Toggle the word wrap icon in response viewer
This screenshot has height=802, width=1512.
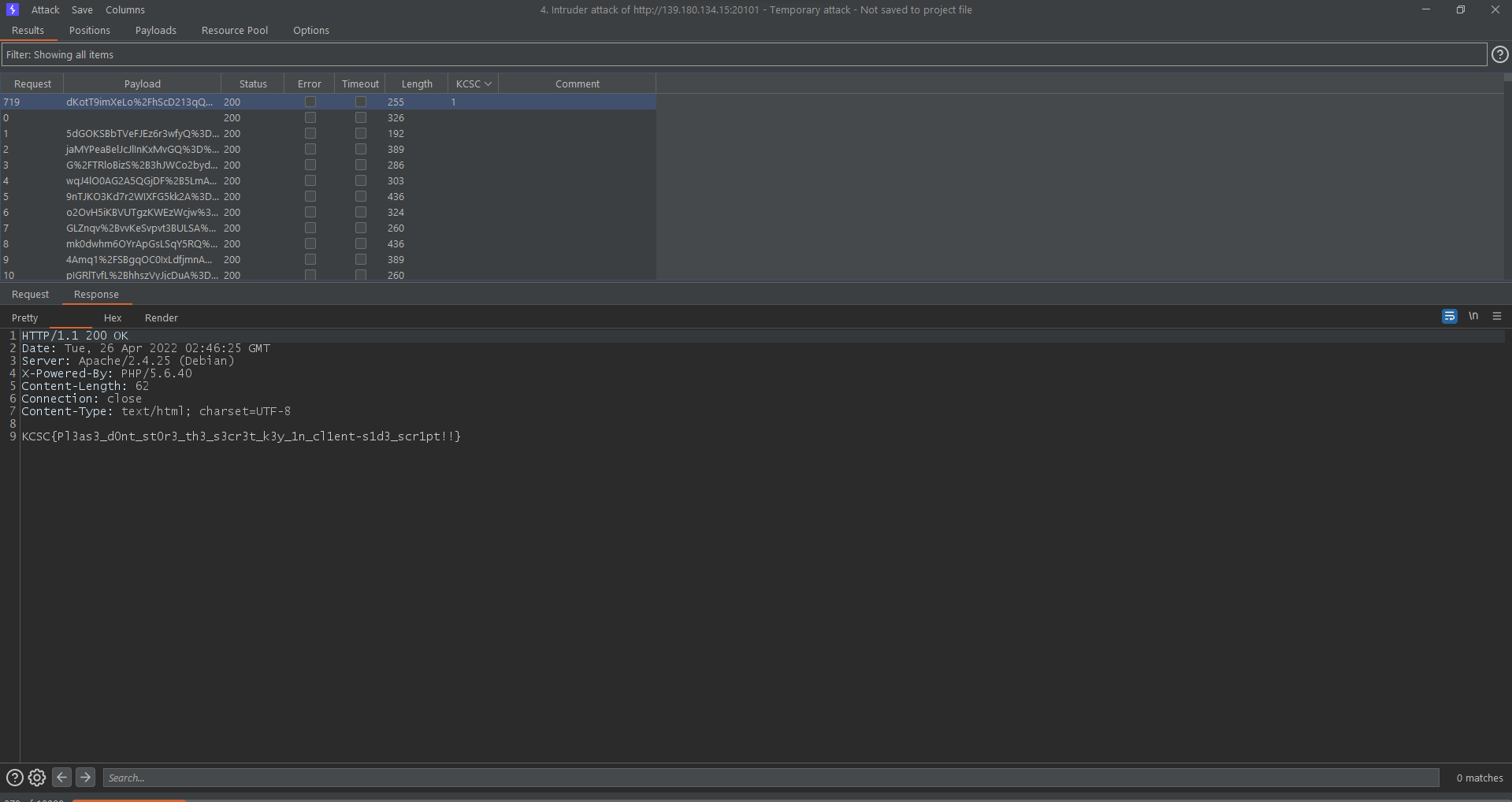point(1449,316)
